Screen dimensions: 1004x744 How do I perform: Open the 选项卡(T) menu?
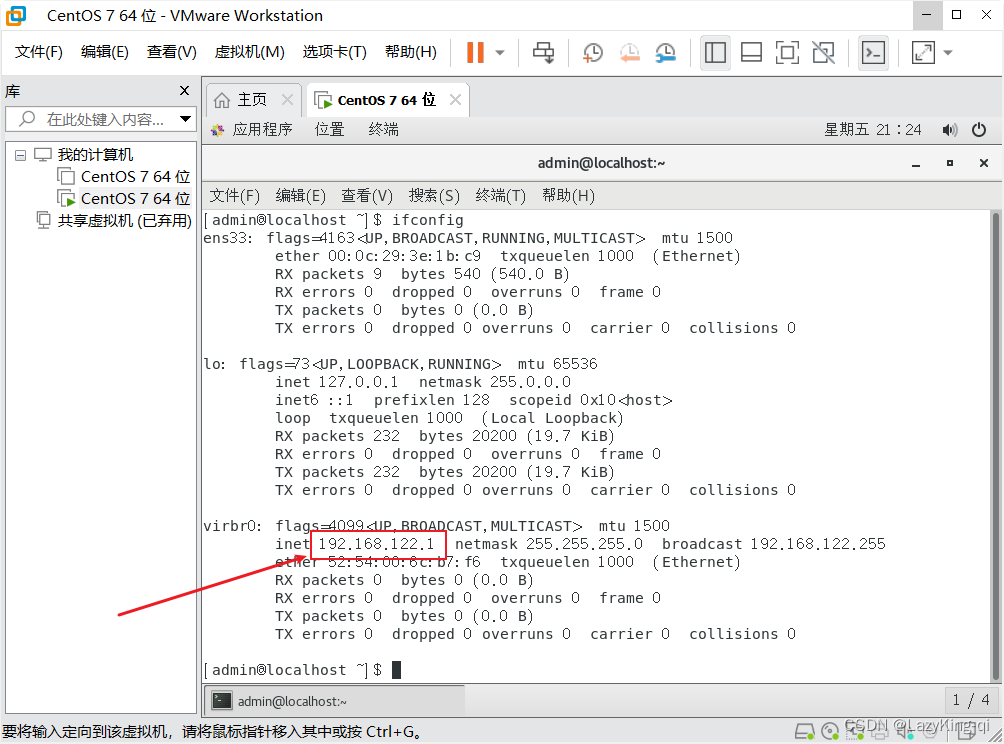click(x=334, y=52)
